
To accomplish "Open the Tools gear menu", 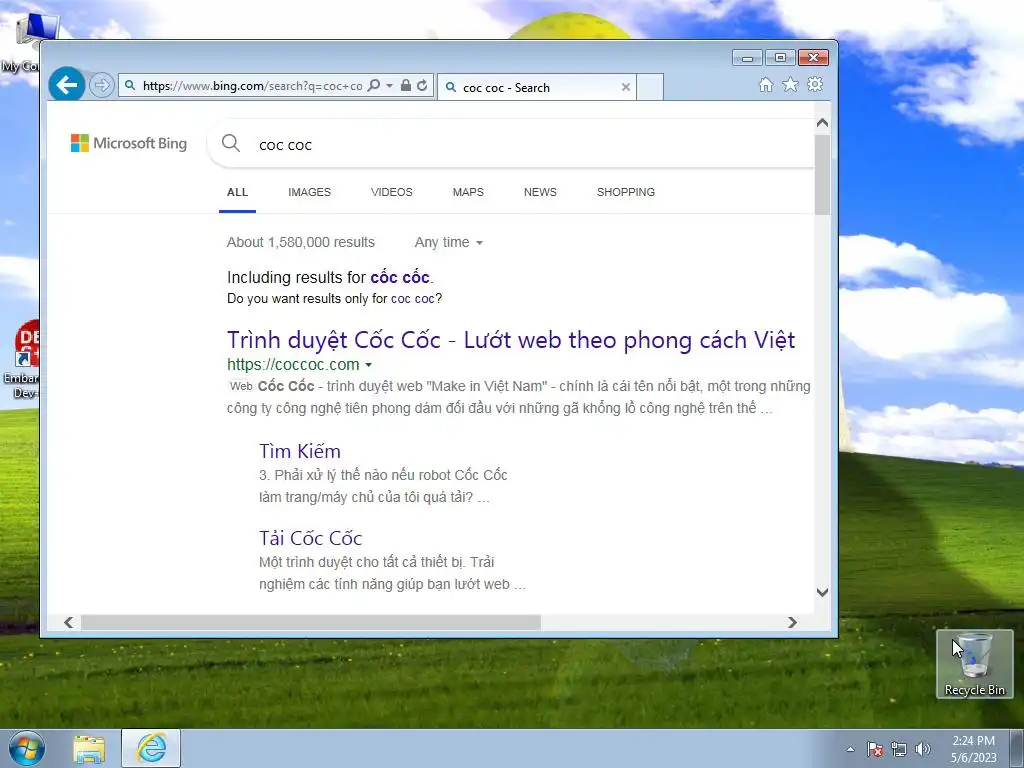I will tap(815, 84).
